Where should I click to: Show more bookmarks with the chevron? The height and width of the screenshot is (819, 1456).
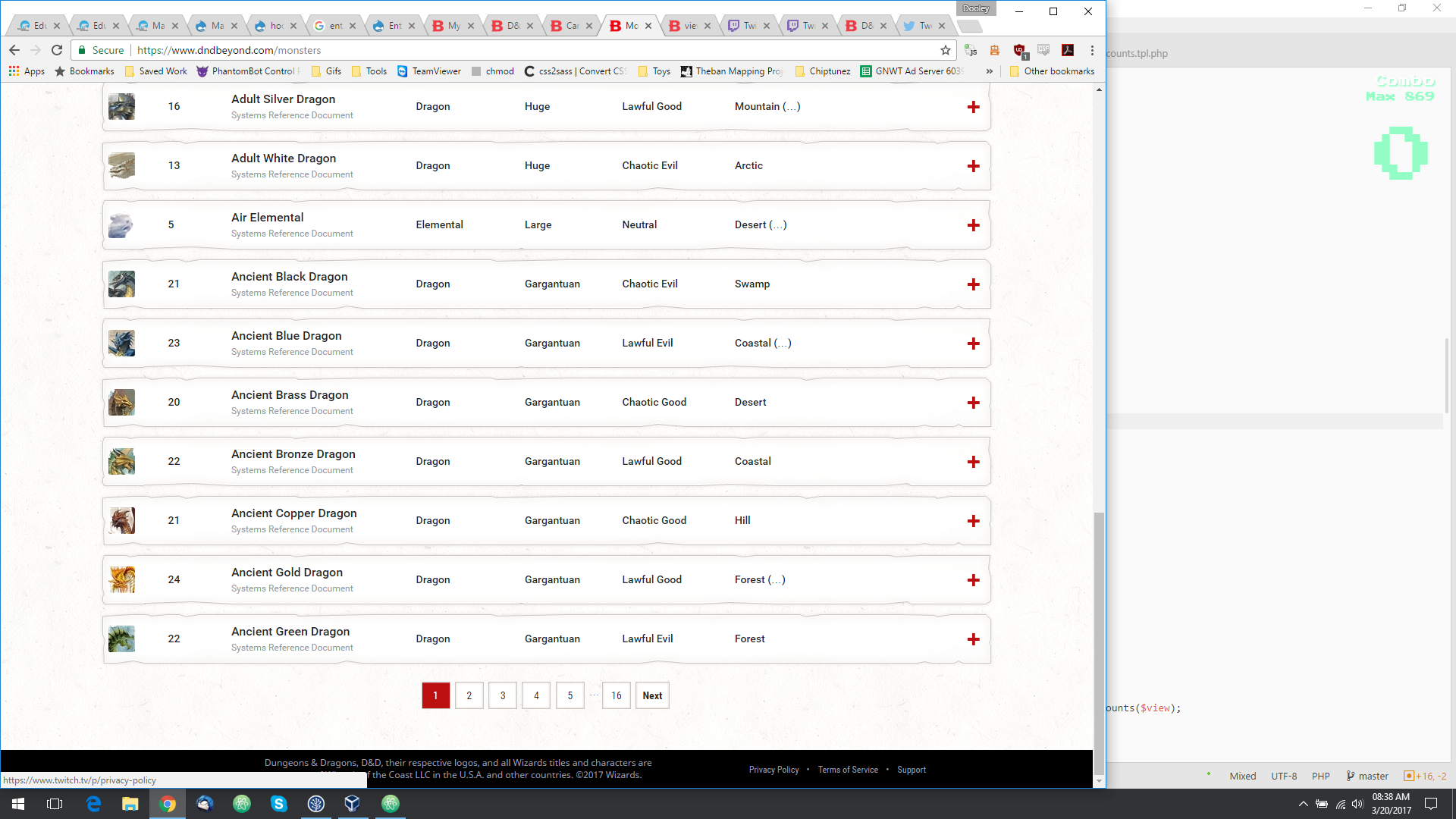coord(990,71)
